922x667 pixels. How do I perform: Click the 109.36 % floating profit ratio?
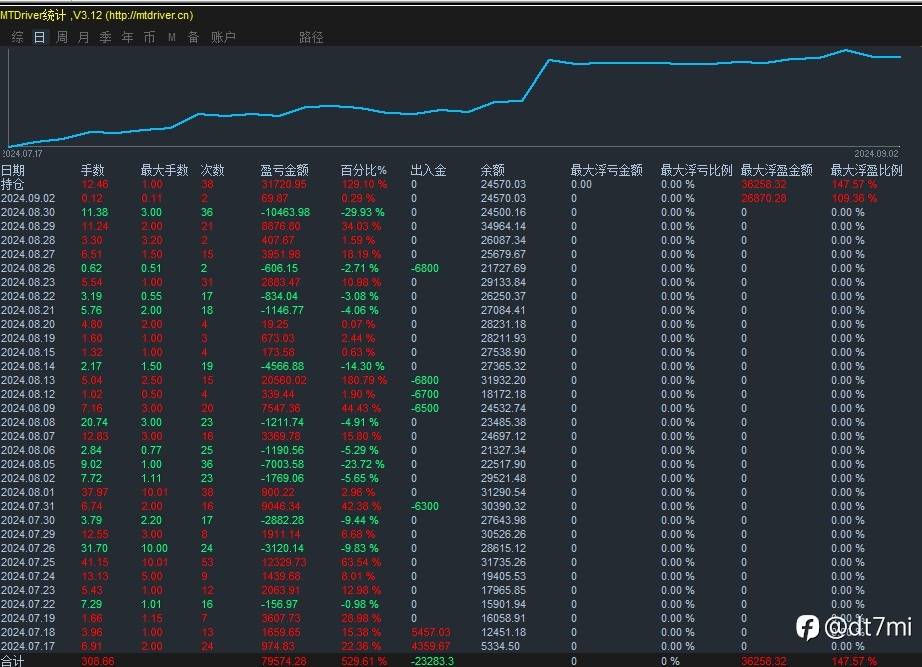(x=854, y=198)
